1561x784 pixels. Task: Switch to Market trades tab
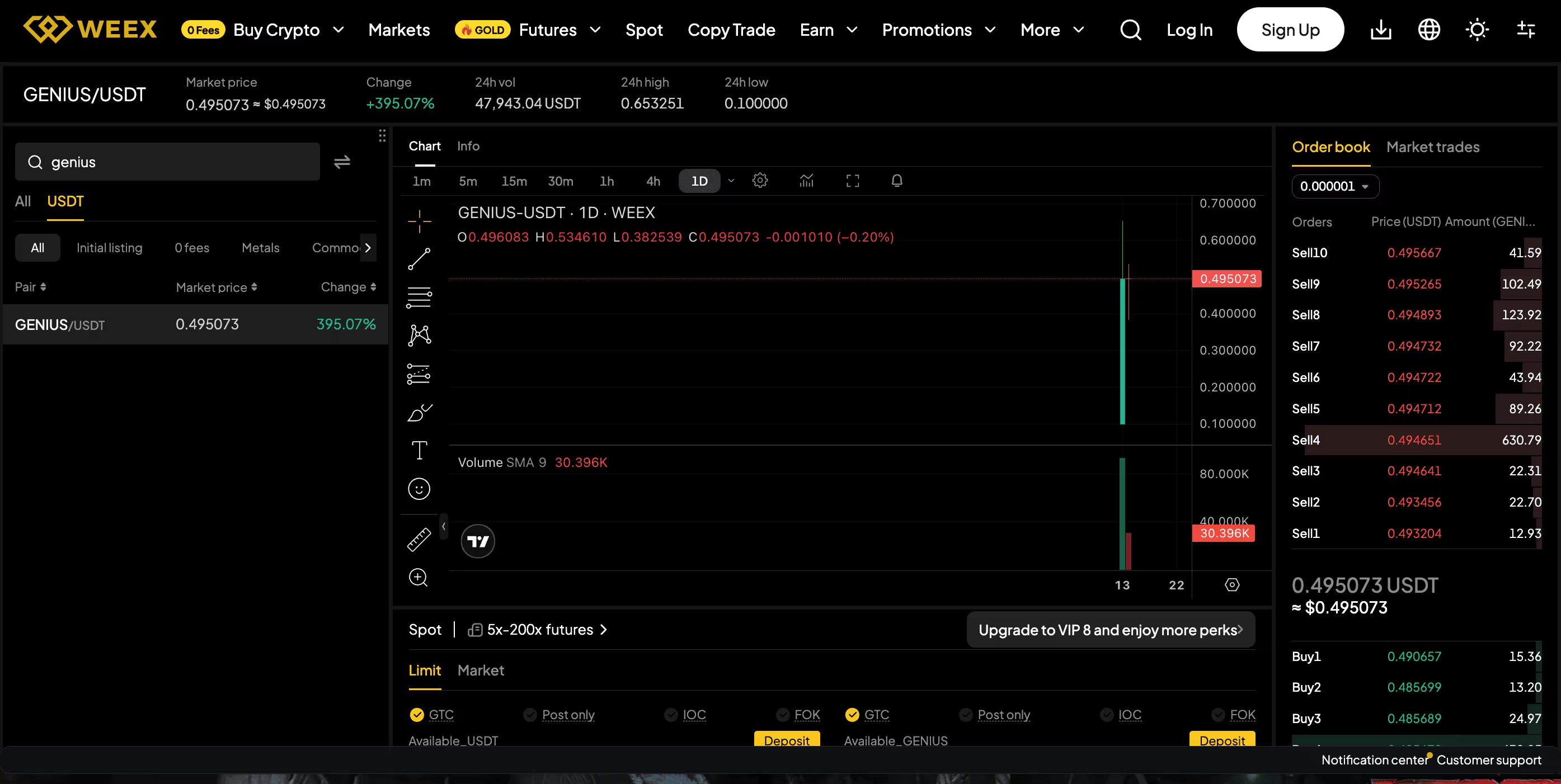1432,147
